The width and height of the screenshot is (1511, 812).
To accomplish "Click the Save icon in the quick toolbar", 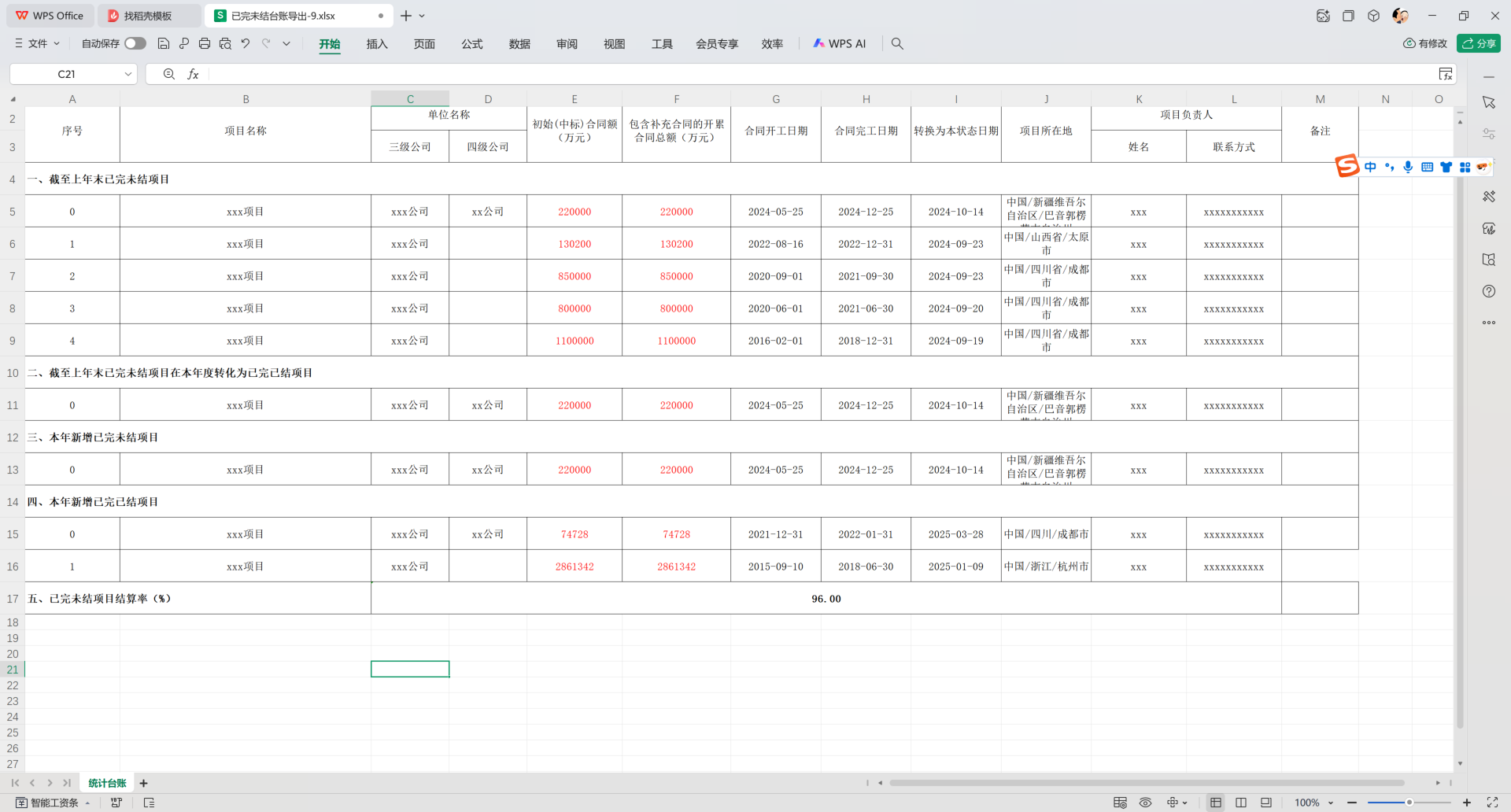I will (x=164, y=44).
